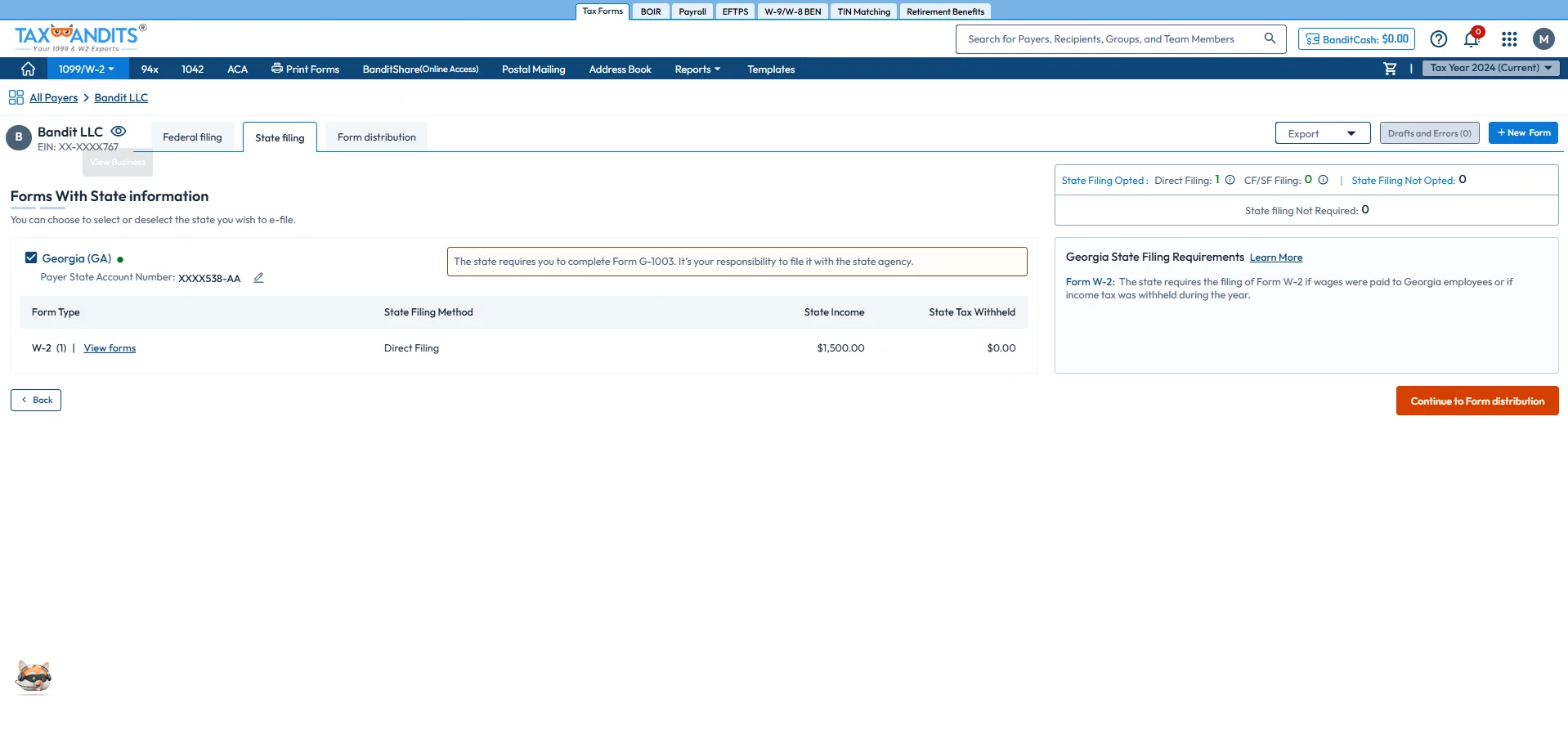The width and height of the screenshot is (1568, 748).
Task: Open the help question mark icon
Action: coord(1439,39)
